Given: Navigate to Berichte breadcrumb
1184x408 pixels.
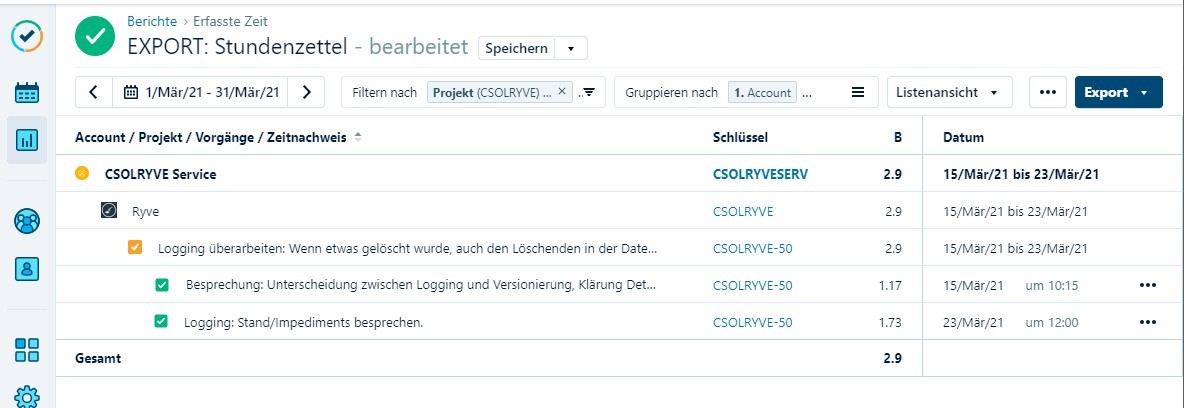Looking at the screenshot, I should pos(152,21).
